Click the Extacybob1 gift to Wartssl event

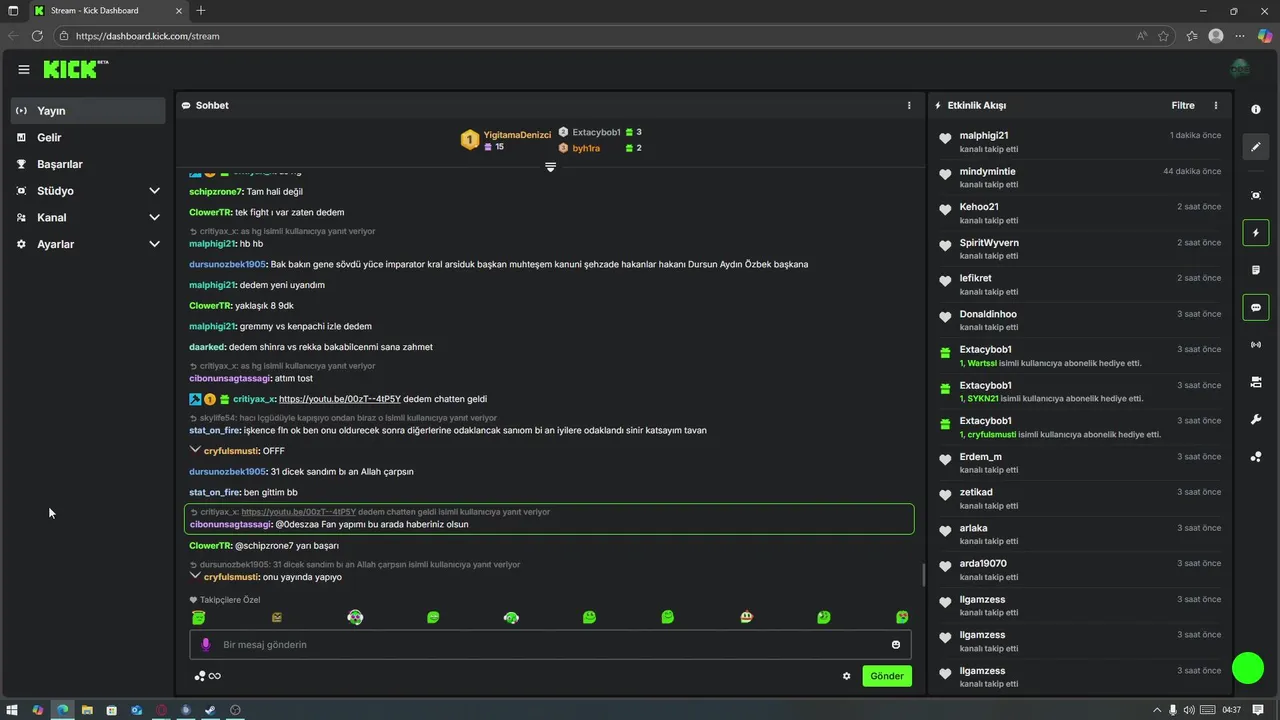(x=1080, y=356)
